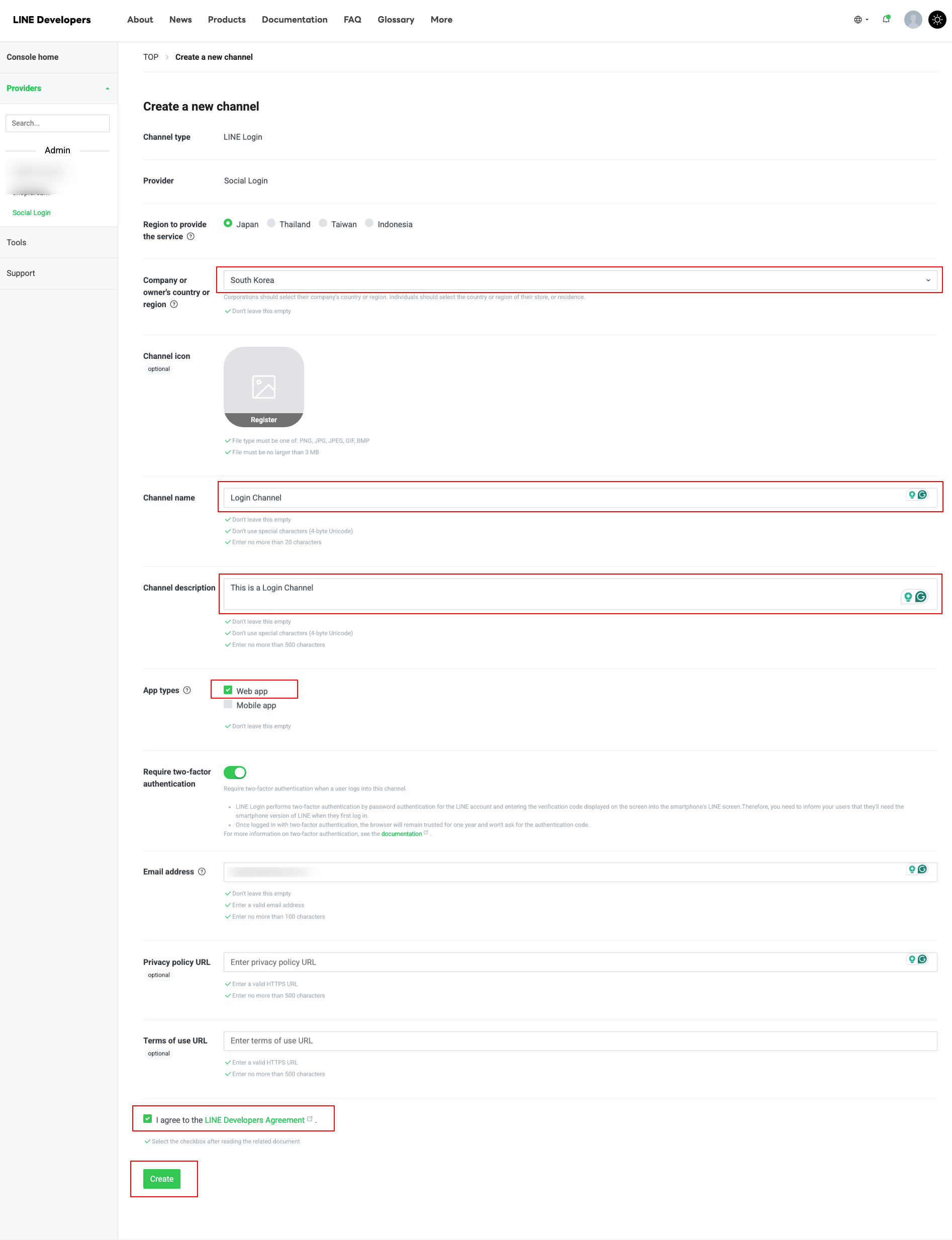Toggle the dark mode sun icon
Image resolution: width=952 pixels, height=1240 pixels.
[937, 20]
